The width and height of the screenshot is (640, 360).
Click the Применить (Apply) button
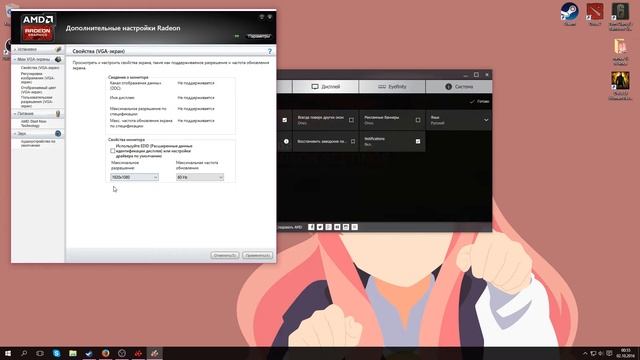[257, 255]
